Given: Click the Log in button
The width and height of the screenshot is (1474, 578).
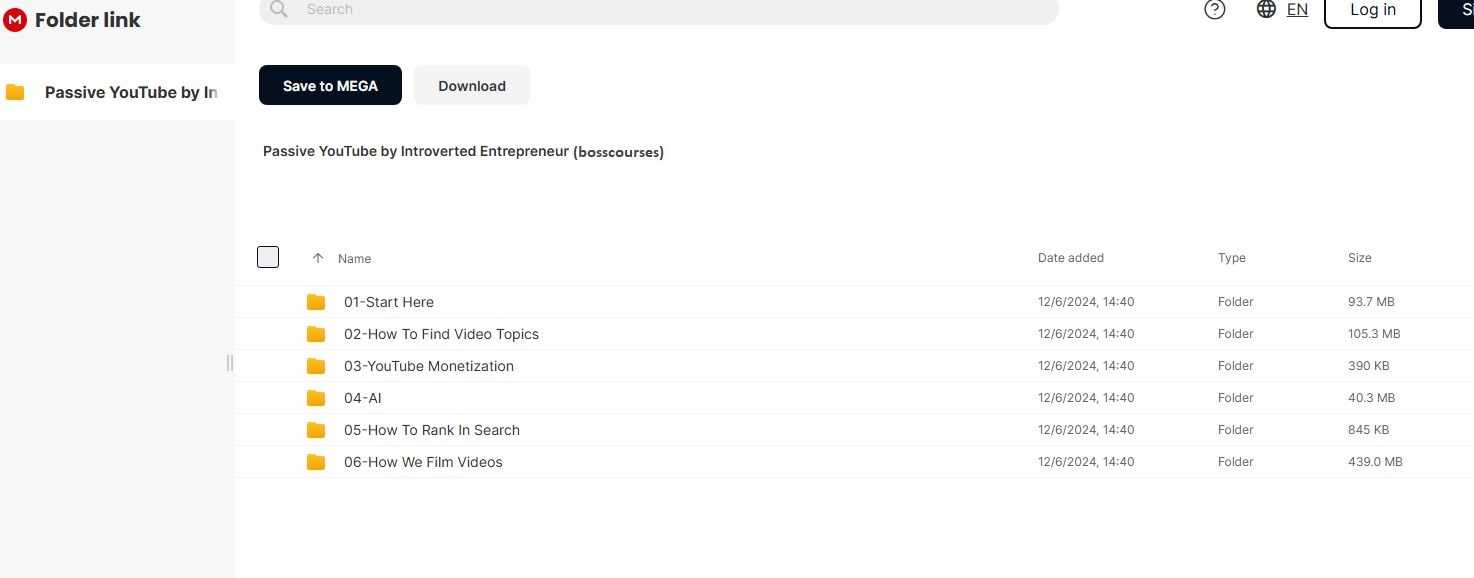Looking at the screenshot, I should point(1372,11).
